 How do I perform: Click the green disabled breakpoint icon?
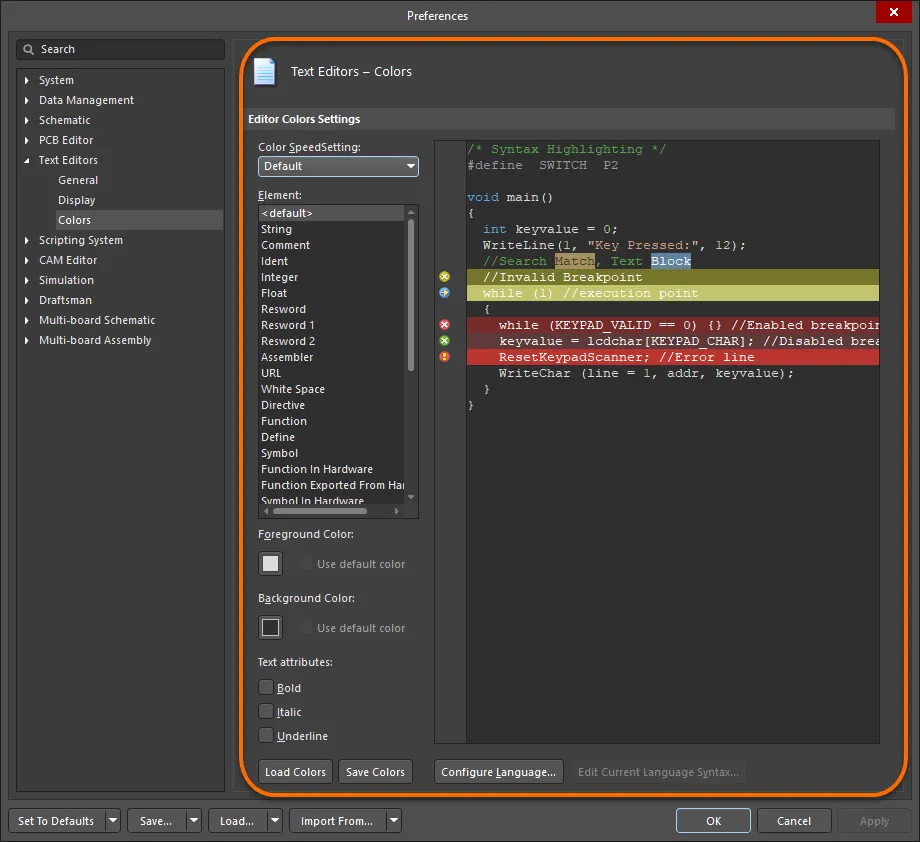(x=445, y=340)
